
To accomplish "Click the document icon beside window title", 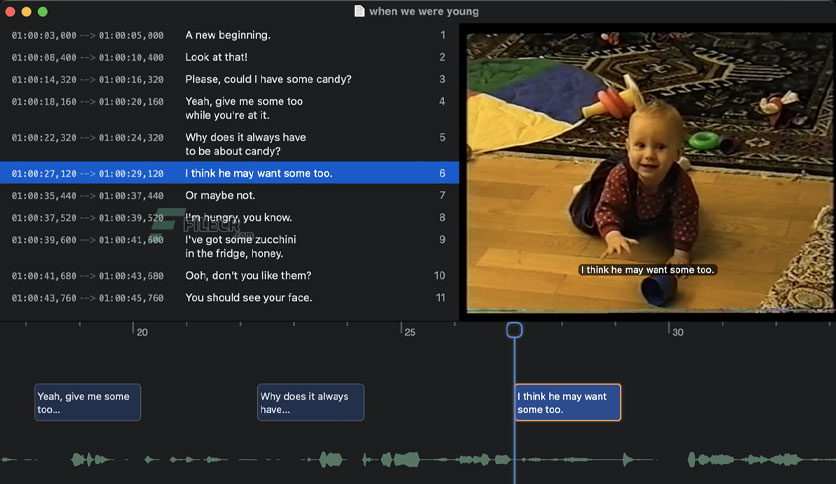I will click(359, 11).
